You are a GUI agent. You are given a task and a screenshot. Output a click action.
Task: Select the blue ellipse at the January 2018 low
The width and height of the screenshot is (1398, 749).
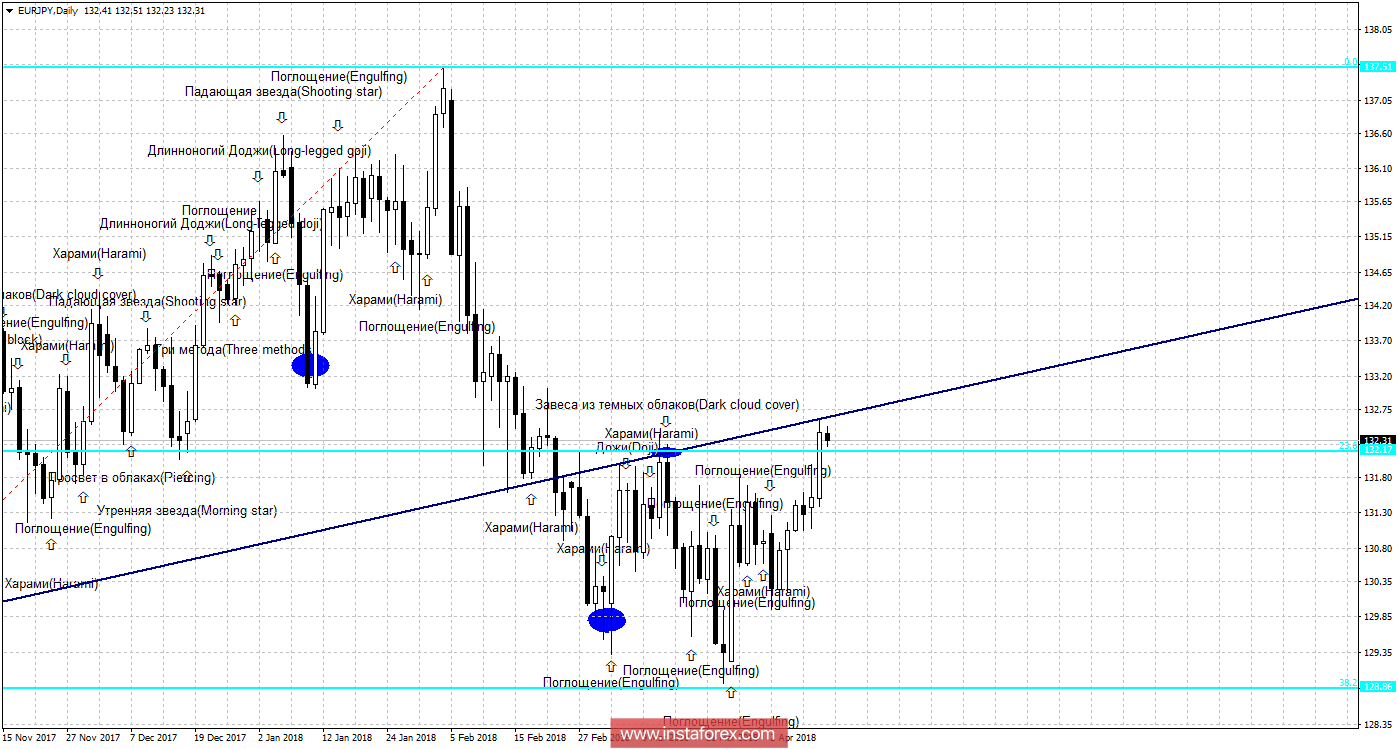coord(310,365)
